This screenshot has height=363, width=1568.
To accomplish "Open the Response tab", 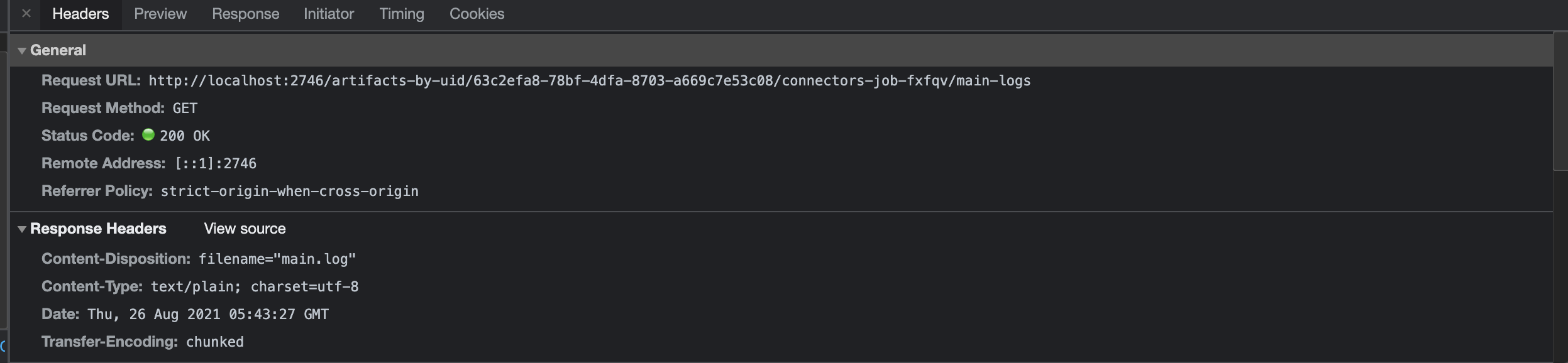I will pyautogui.click(x=245, y=14).
